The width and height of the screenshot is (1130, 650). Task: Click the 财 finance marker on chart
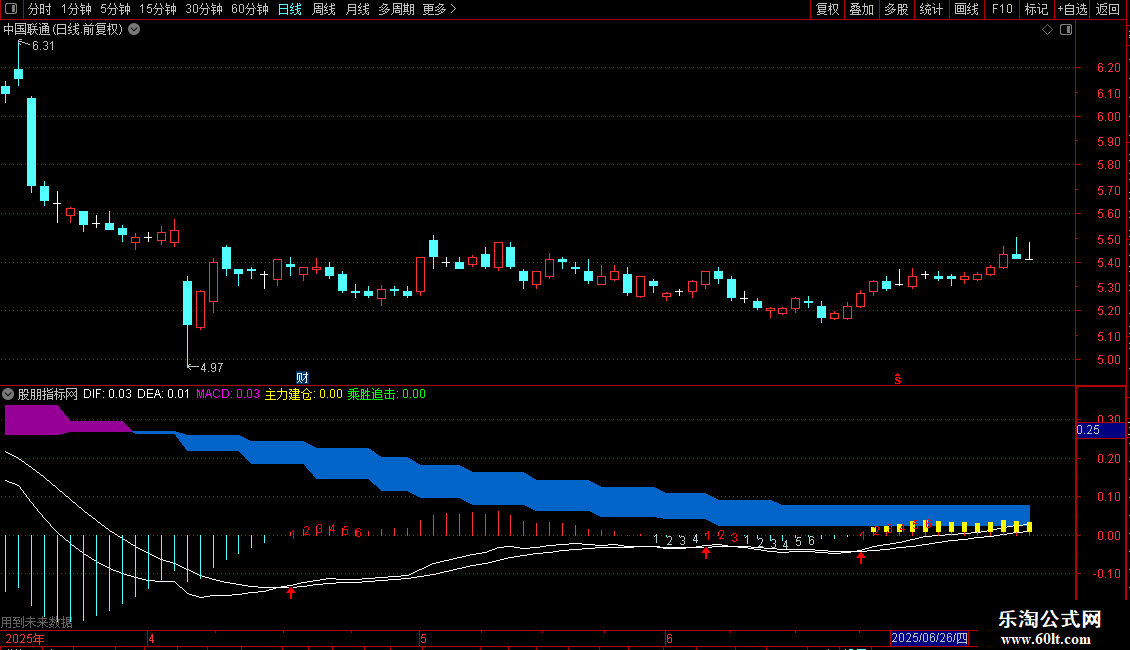tap(302, 378)
